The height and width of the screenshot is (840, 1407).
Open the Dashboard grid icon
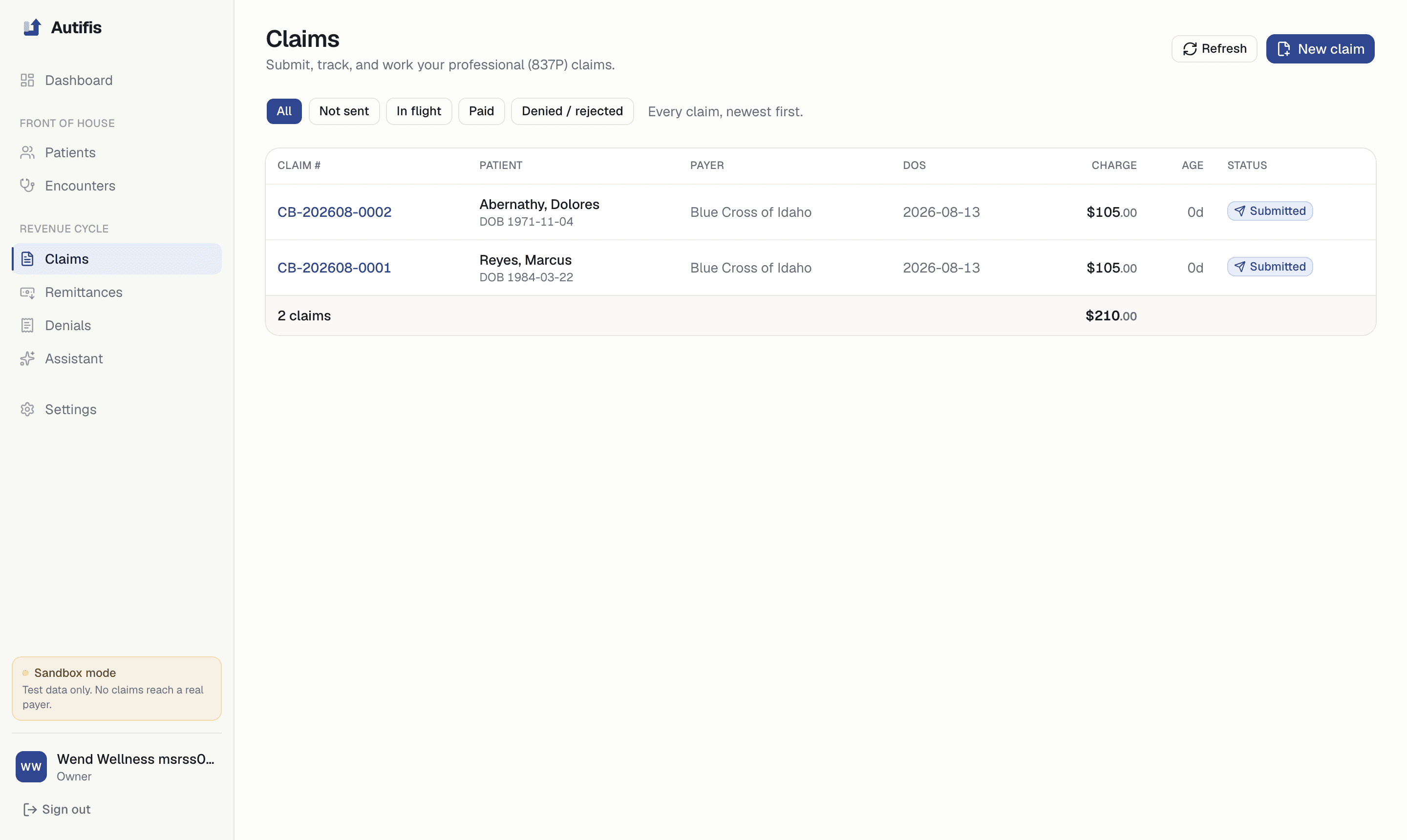coord(27,81)
